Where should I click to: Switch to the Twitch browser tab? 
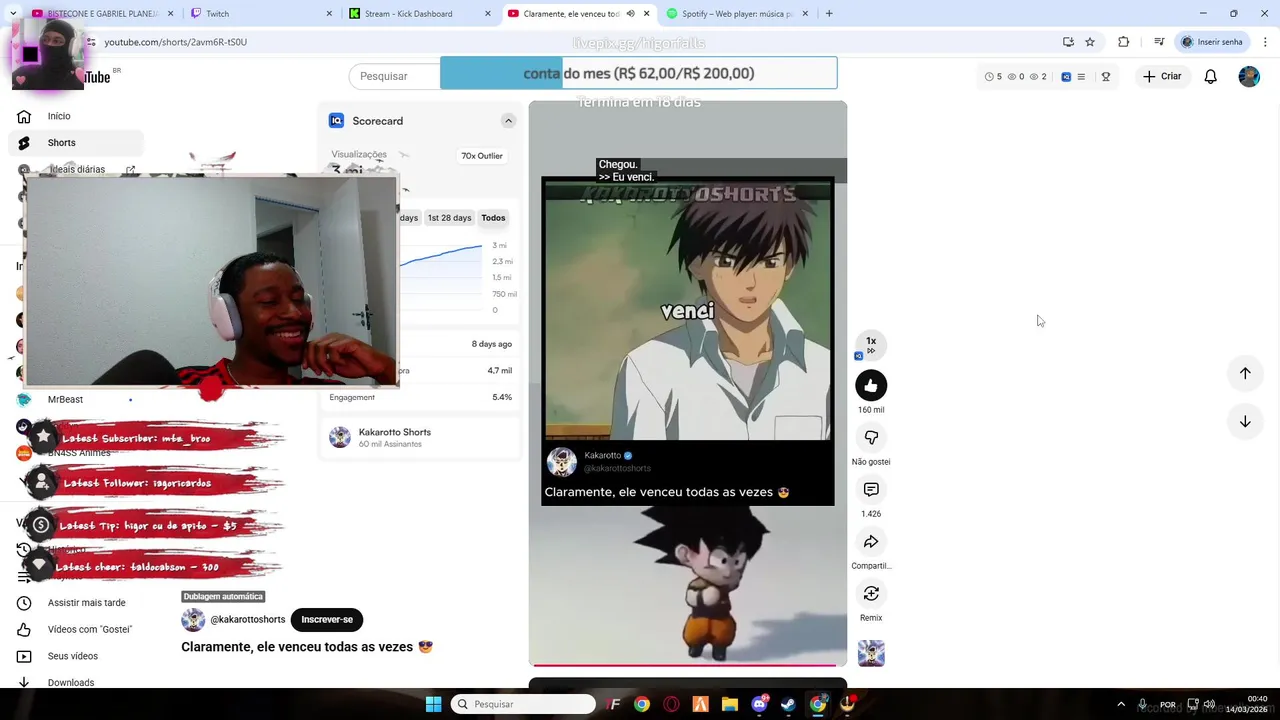click(262, 13)
